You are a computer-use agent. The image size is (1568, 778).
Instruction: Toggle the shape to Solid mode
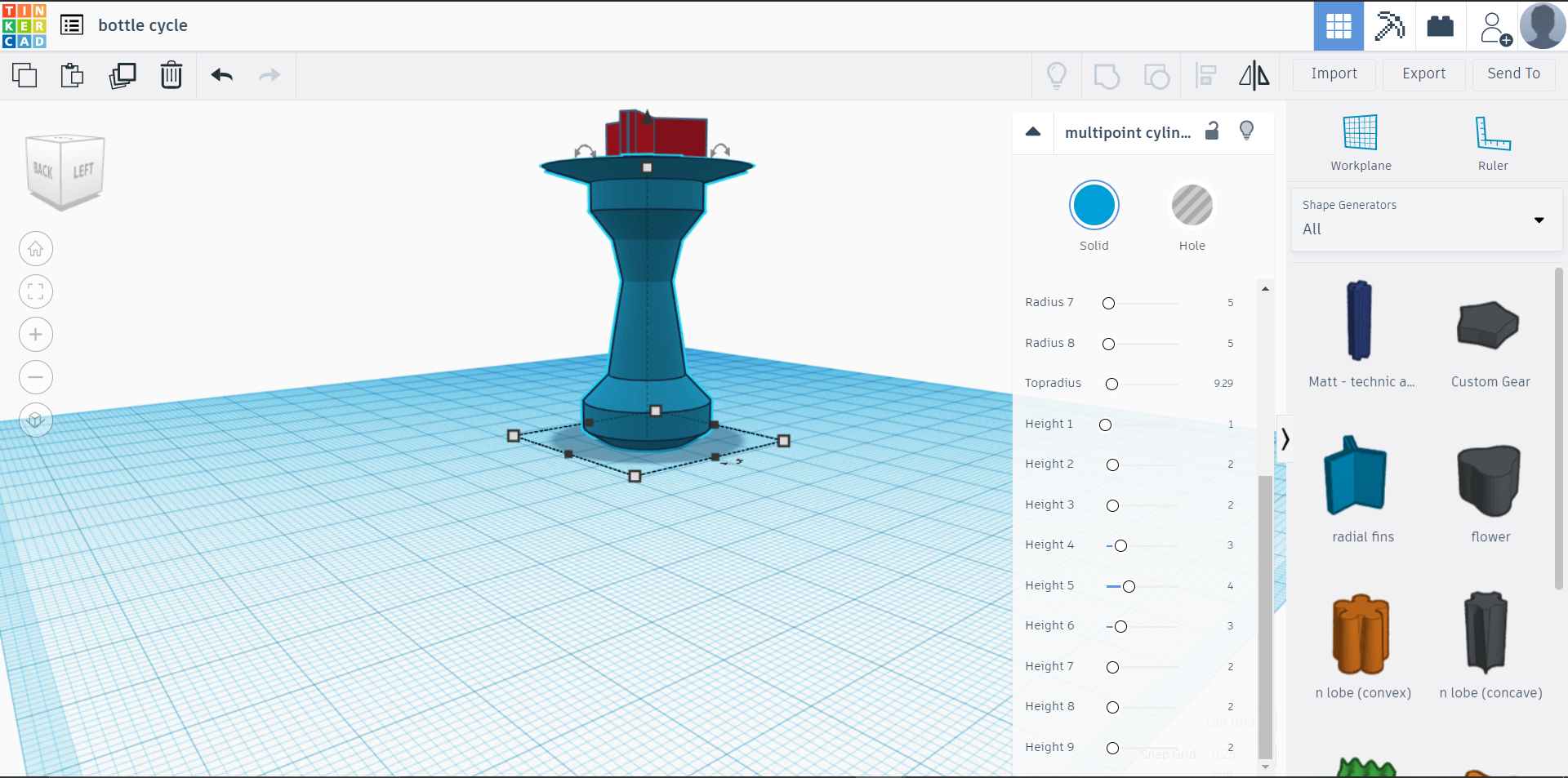(x=1094, y=206)
